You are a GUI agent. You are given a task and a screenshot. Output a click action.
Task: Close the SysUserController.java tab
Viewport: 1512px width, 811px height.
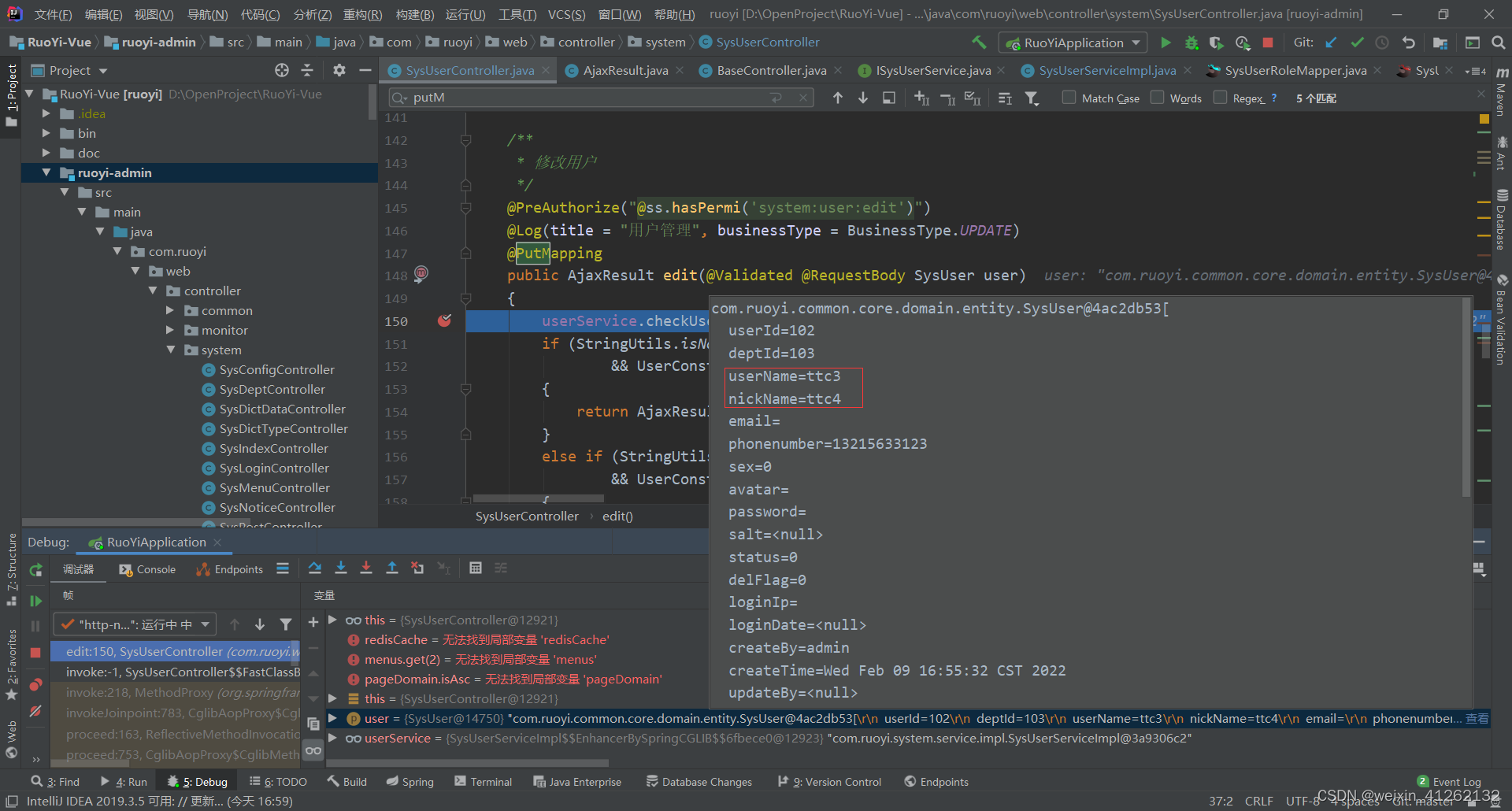coord(545,70)
